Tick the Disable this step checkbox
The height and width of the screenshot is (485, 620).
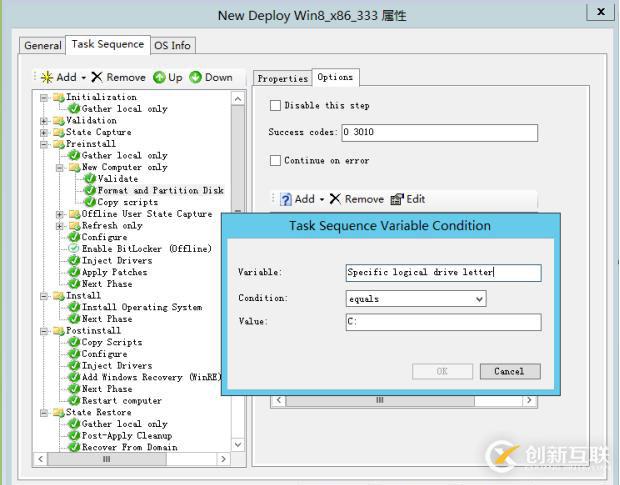pyautogui.click(x=275, y=106)
